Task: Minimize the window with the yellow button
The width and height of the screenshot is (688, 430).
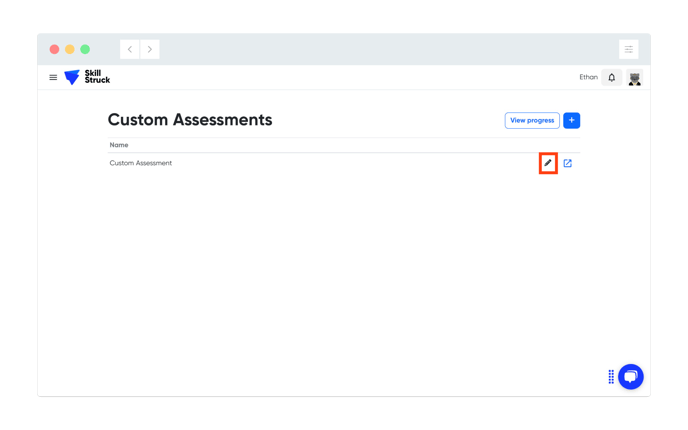Action: coord(70,49)
